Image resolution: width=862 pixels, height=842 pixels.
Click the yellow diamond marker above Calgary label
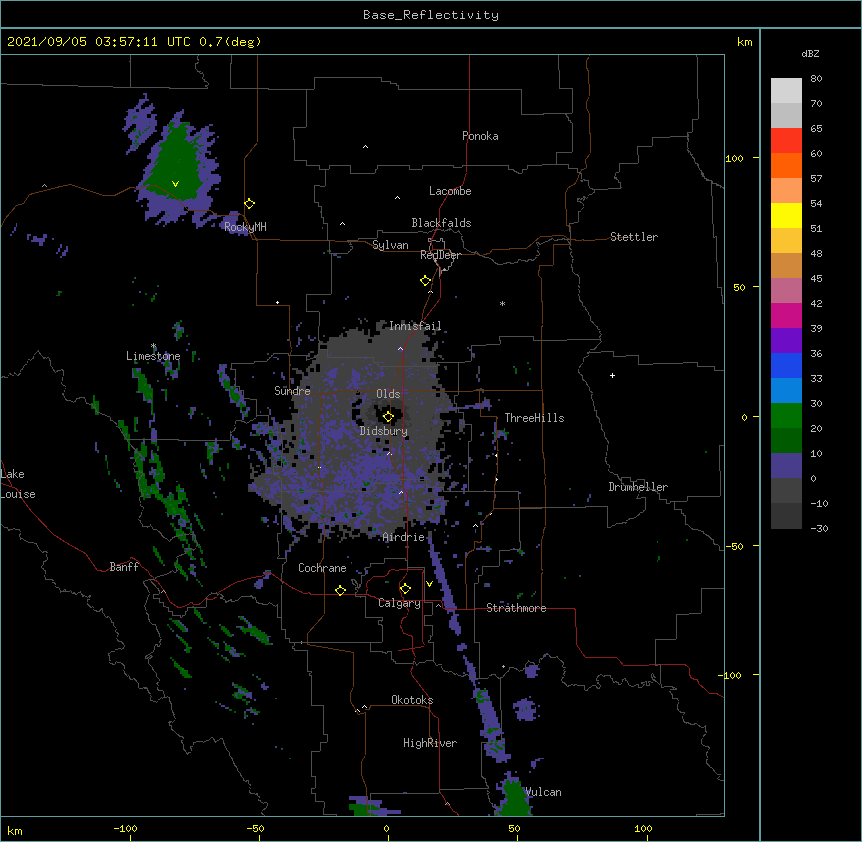[x=405, y=589]
